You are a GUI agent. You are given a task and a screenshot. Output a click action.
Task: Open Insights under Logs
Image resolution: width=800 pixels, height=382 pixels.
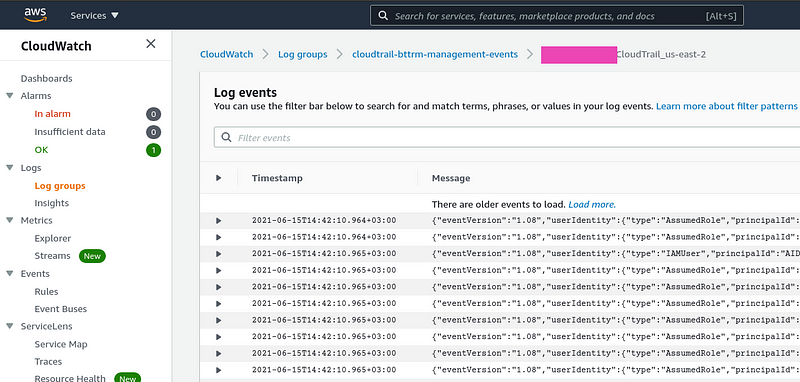[52, 203]
